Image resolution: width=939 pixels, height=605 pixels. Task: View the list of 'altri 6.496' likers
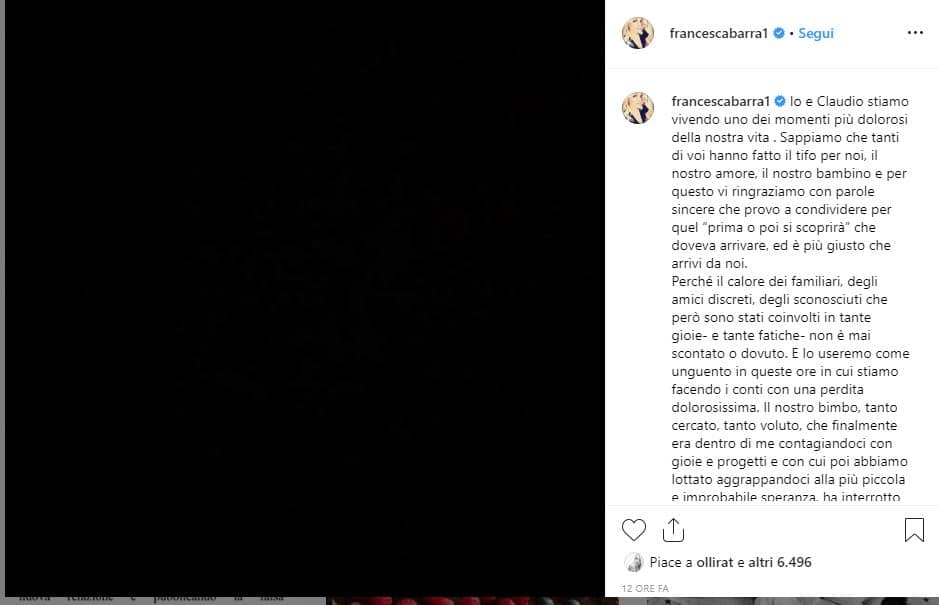click(780, 562)
